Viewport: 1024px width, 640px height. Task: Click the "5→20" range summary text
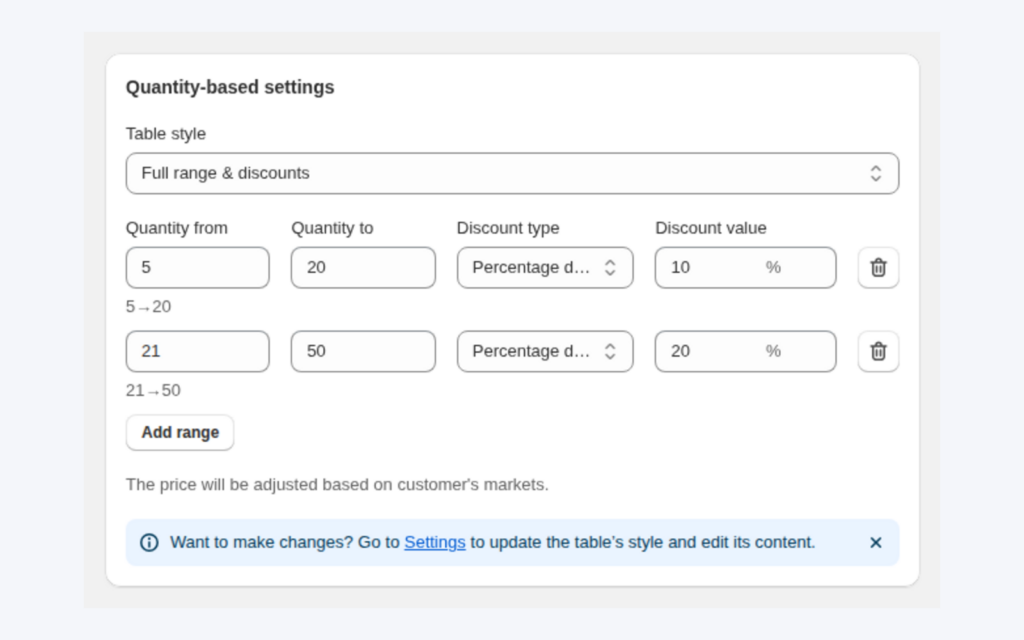(148, 306)
